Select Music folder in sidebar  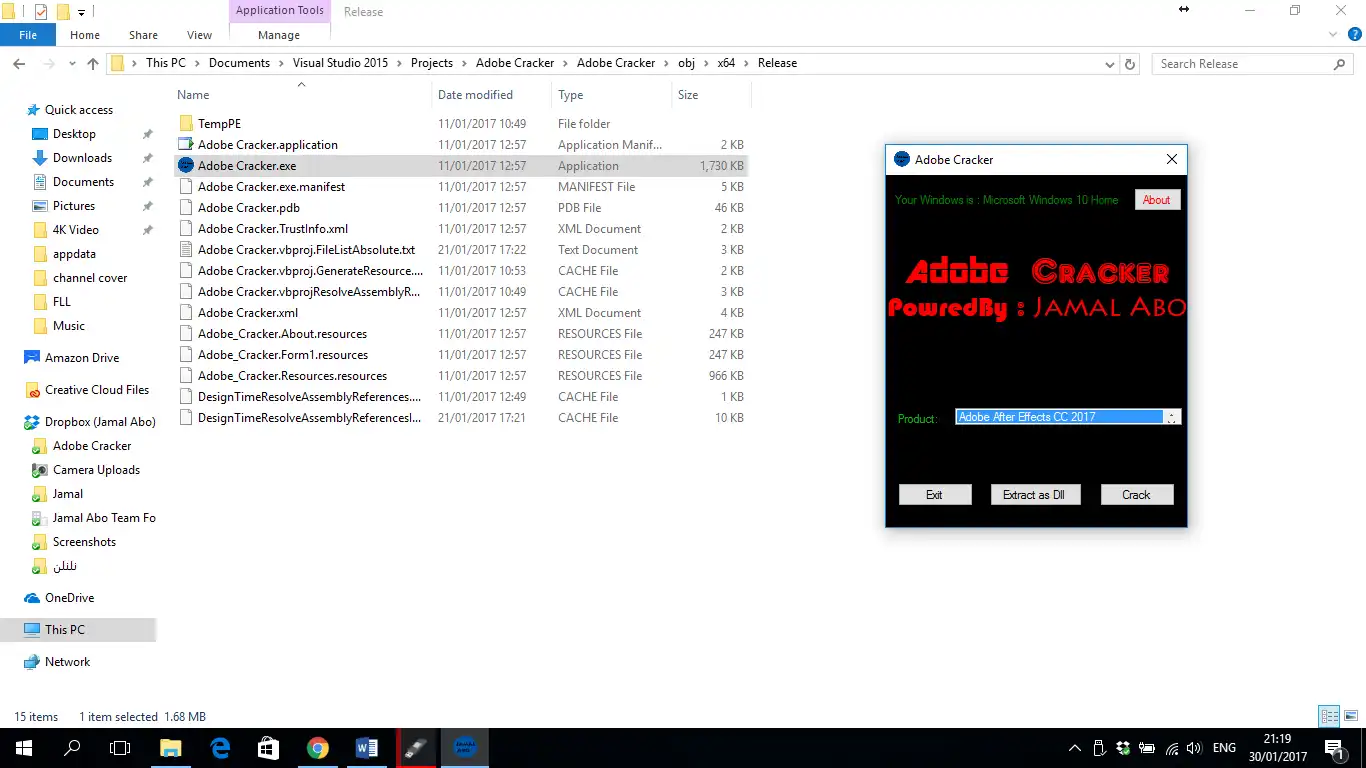[69, 326]
